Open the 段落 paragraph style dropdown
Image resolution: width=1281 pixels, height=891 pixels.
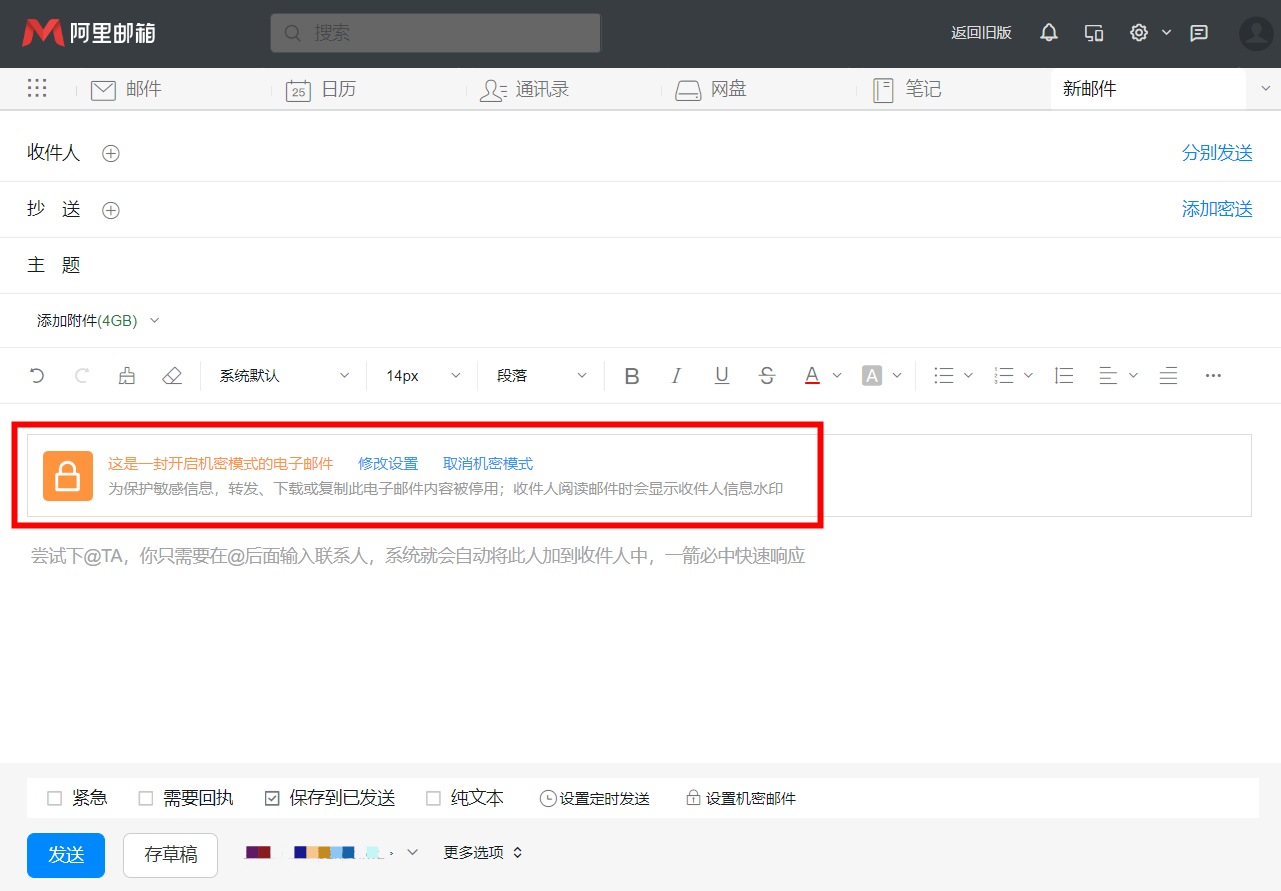point(541,376)
